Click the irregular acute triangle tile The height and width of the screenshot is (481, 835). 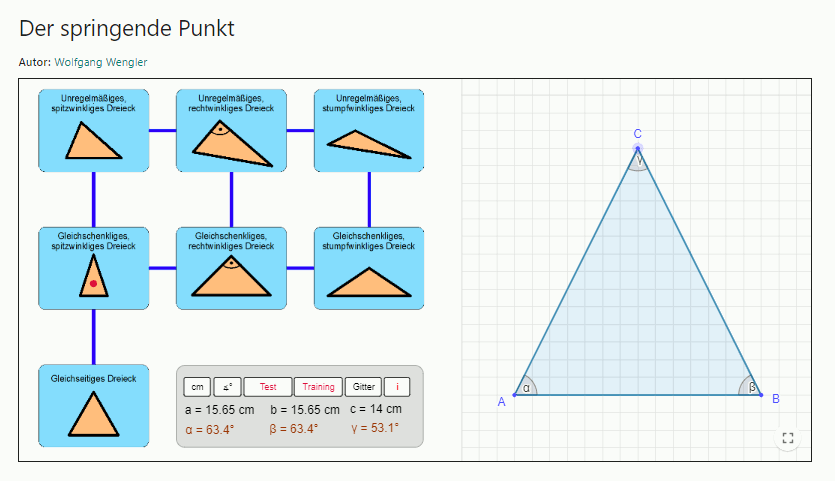(x=93, y=130)
